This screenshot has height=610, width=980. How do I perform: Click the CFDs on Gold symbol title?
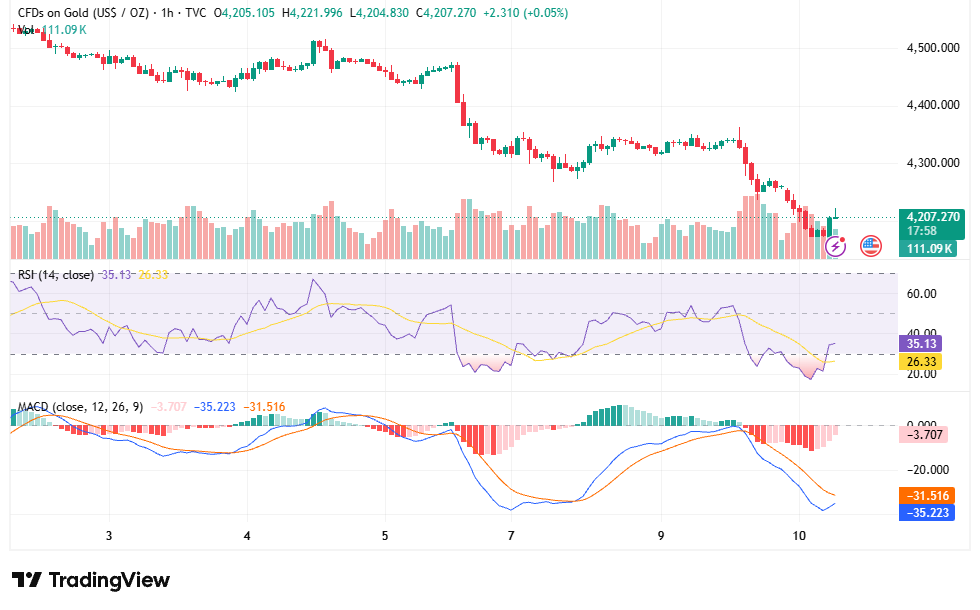click(x=83, y=12)
